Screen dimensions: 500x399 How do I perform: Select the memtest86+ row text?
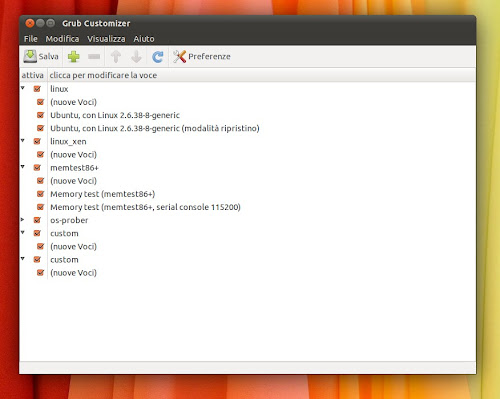[74, 168]
